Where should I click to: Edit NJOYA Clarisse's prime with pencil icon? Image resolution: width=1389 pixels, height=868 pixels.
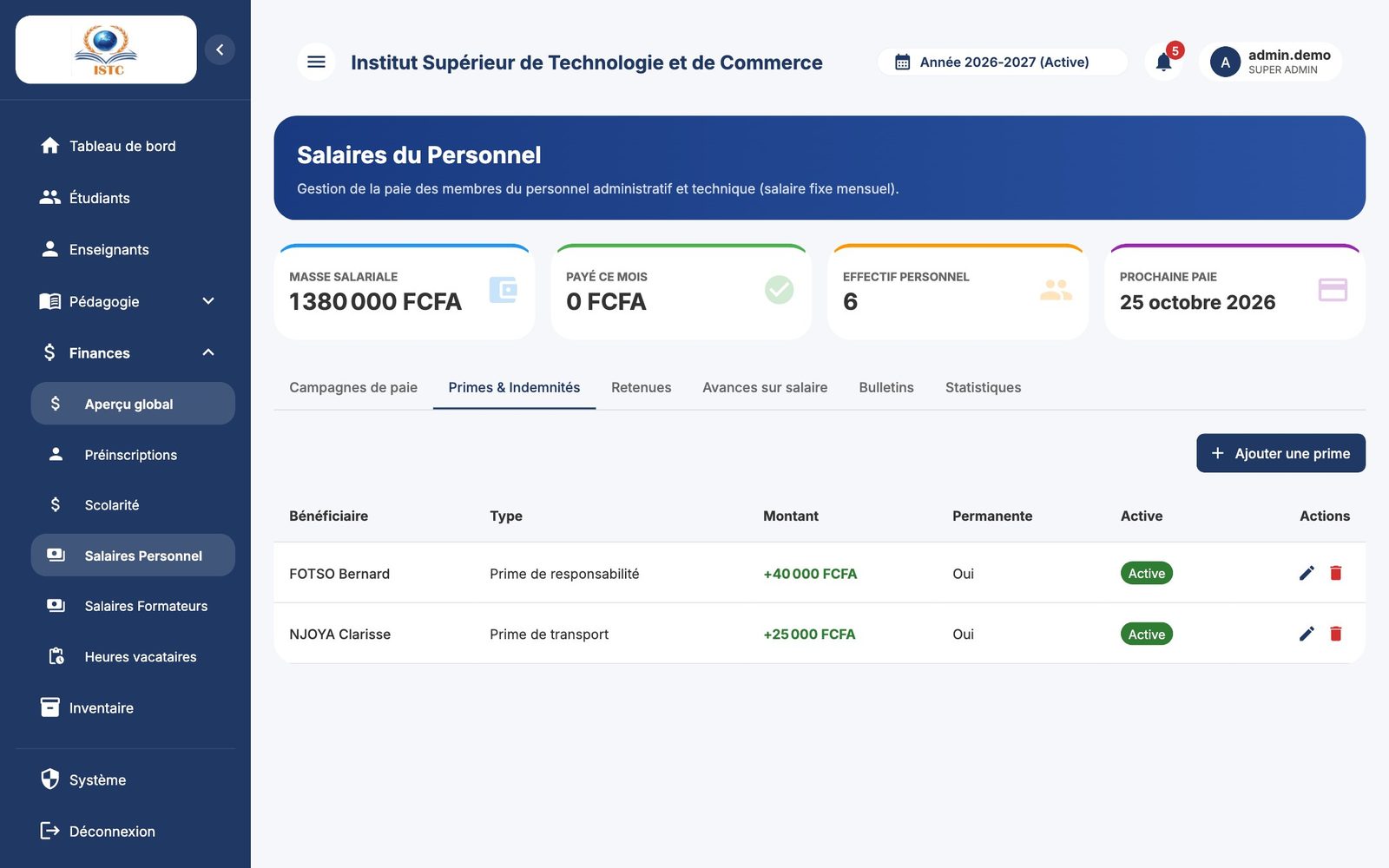coord(1307,634)
